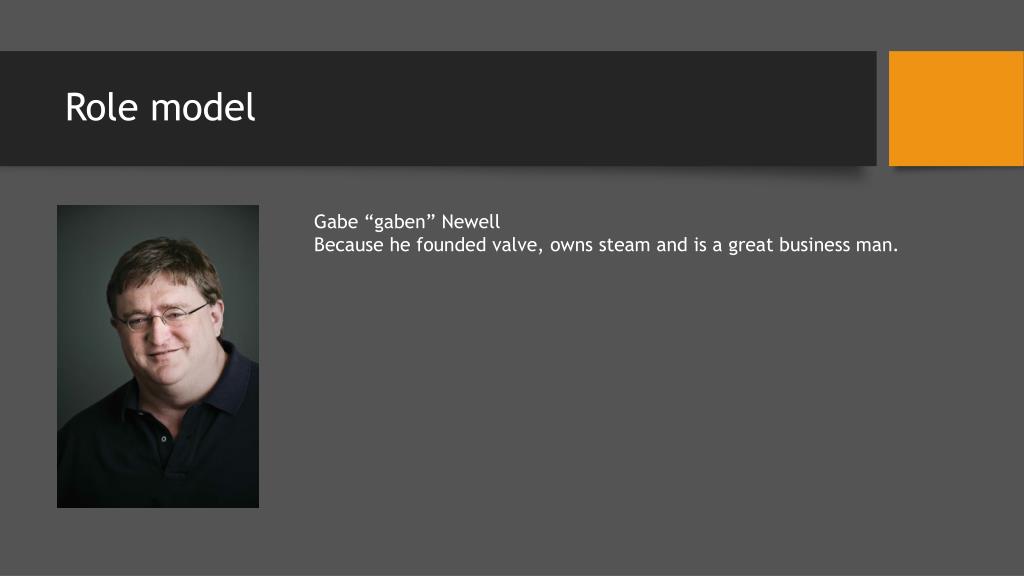
Task: Select the dark title banner background
Action: [x=438, y=108]
